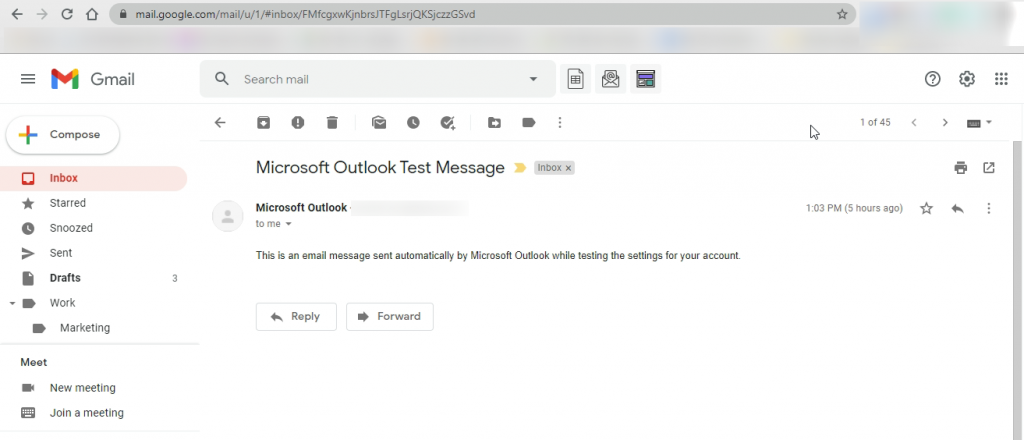Delete the email using the trash icon
The image size is (1024, 440).
332,122
